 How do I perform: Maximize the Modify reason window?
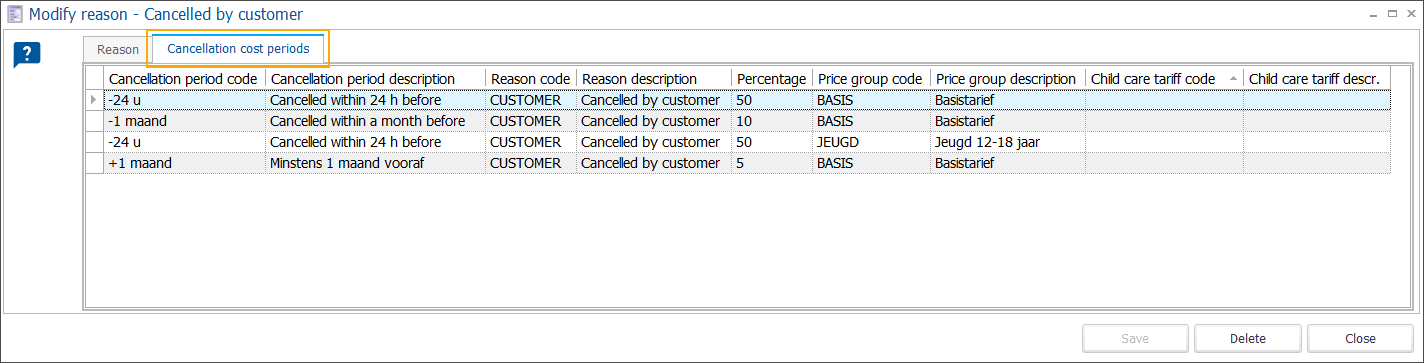pos(1391,14)
